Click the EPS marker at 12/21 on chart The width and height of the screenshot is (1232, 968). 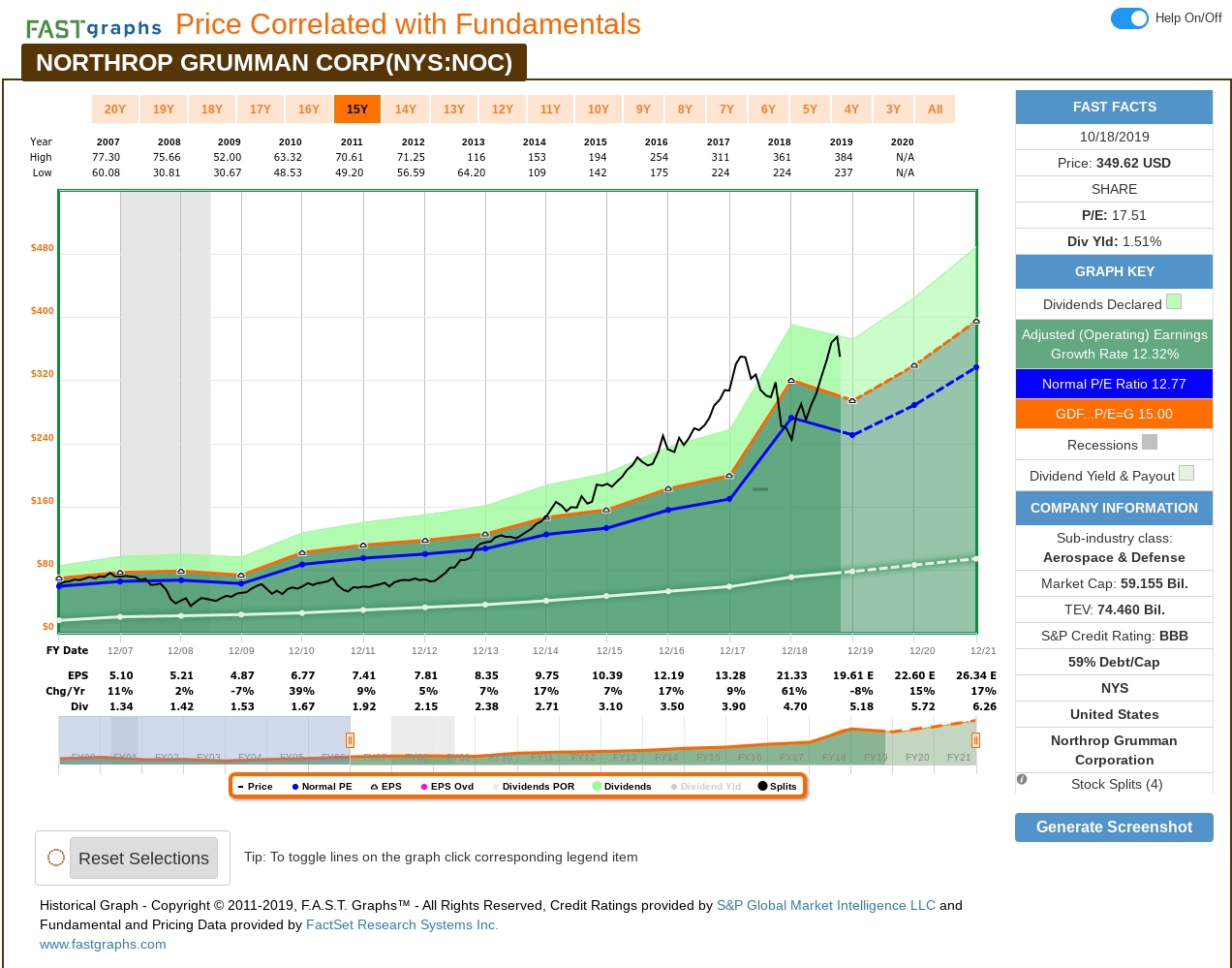[x=975, y=321]
